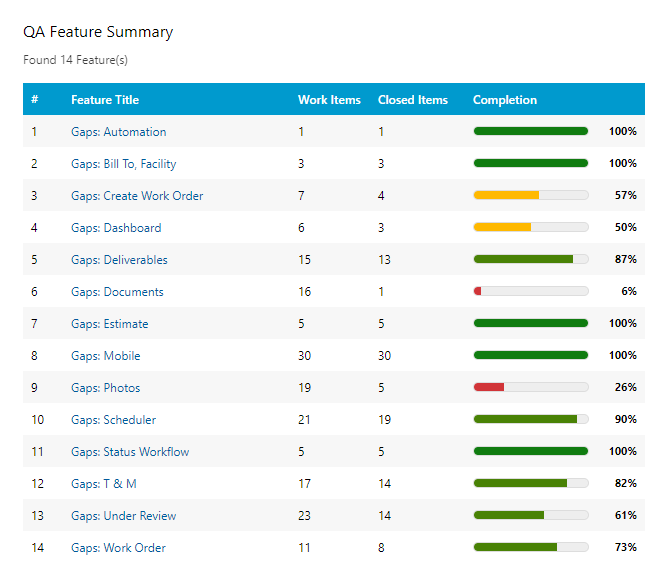Click the 73% completion value
The width and height of the screenshot is (669, 579).
(625, 547)
